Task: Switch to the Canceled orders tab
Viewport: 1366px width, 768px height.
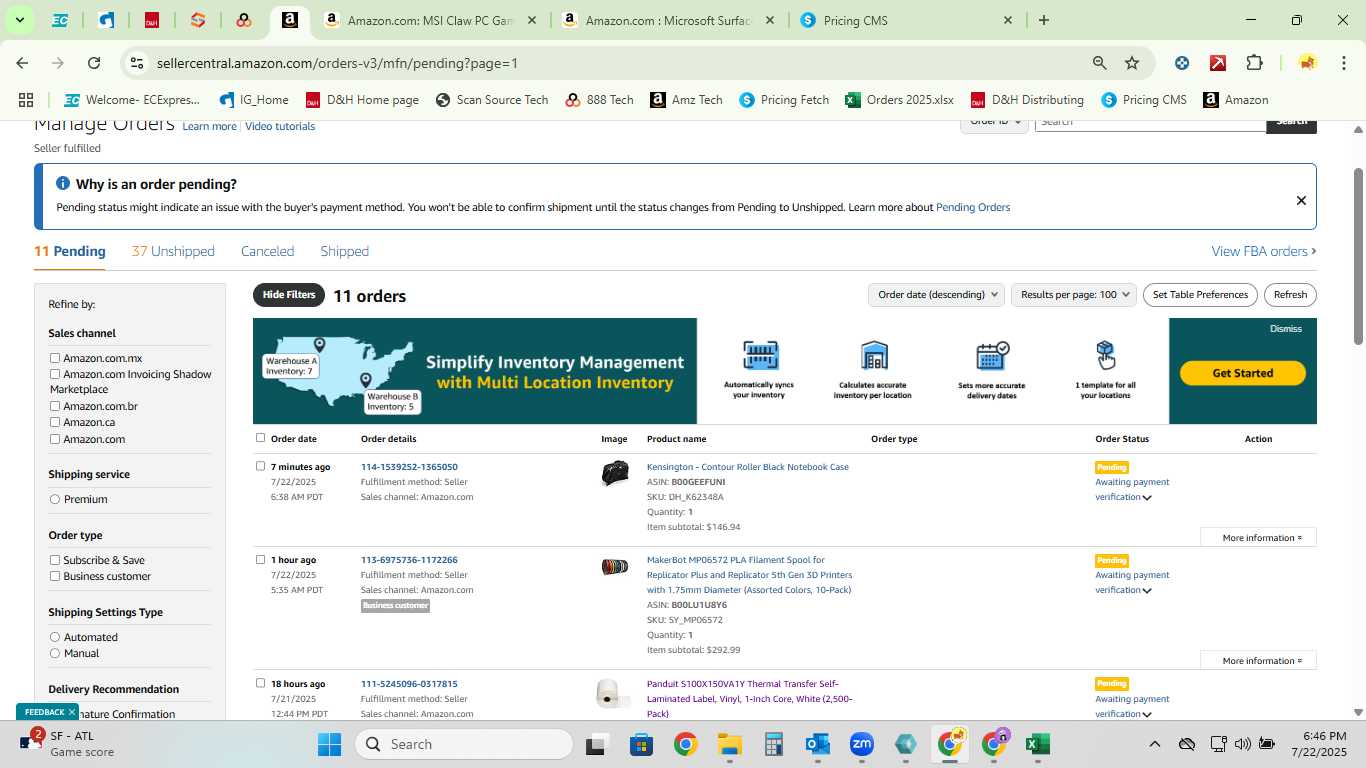Action: [267, 251]
